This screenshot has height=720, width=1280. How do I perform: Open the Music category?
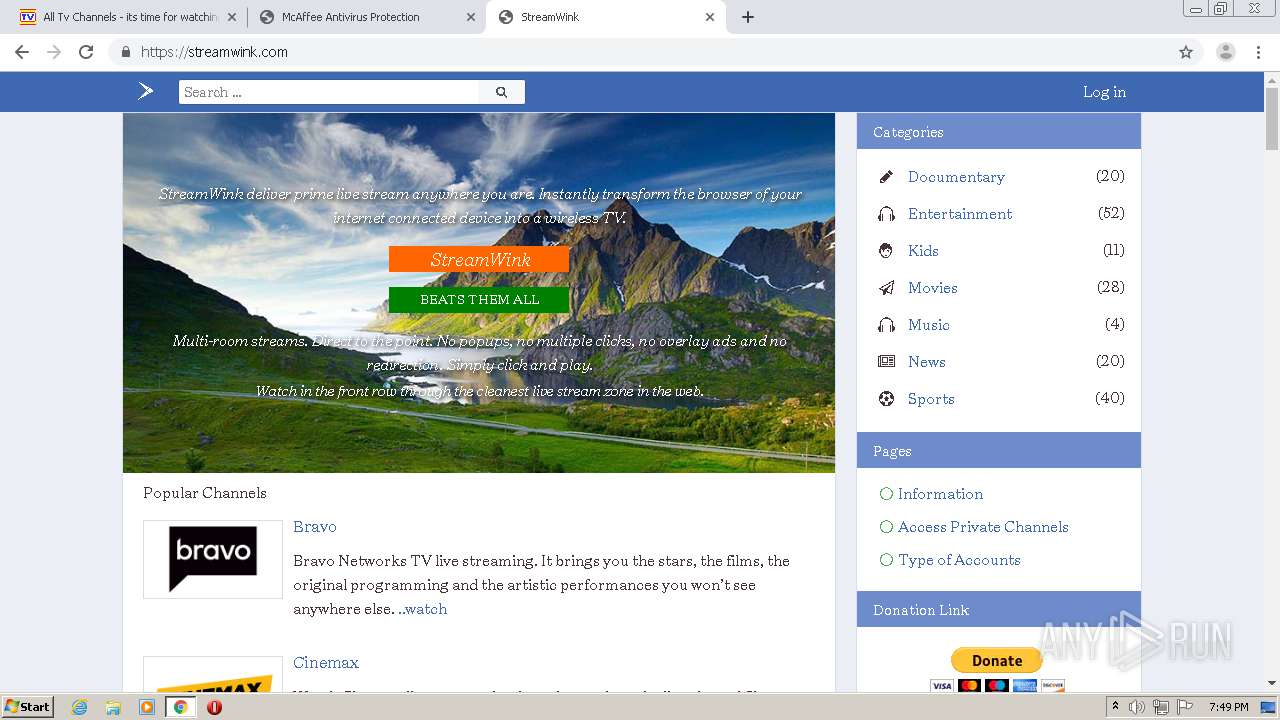(929, 325)
